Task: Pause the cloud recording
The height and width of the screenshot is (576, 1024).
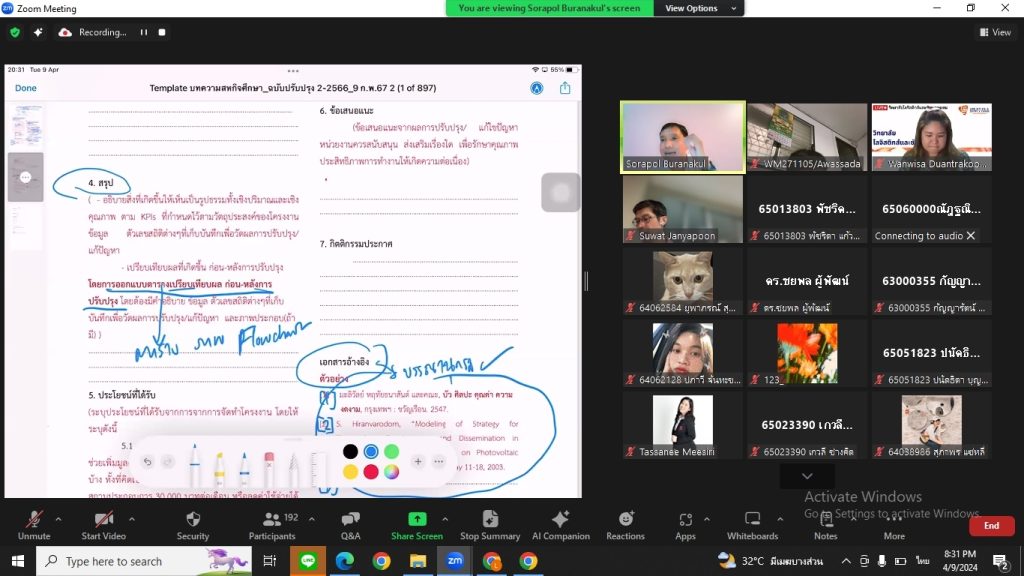Action: 144,32
